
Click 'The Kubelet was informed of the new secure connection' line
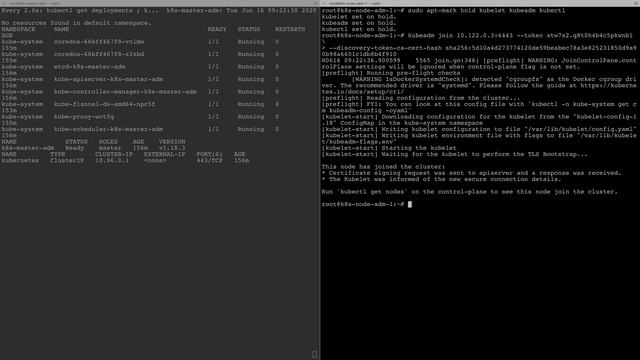pyautogui.click(x=442, y=180)
